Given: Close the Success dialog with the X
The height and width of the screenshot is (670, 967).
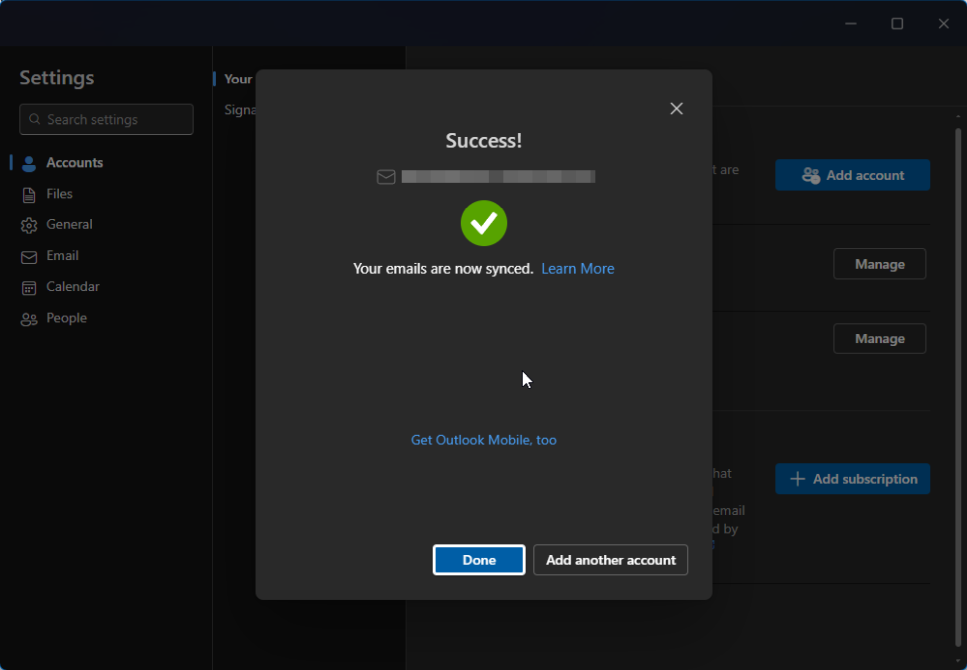Looking at the screenshot, I should 677,109.
